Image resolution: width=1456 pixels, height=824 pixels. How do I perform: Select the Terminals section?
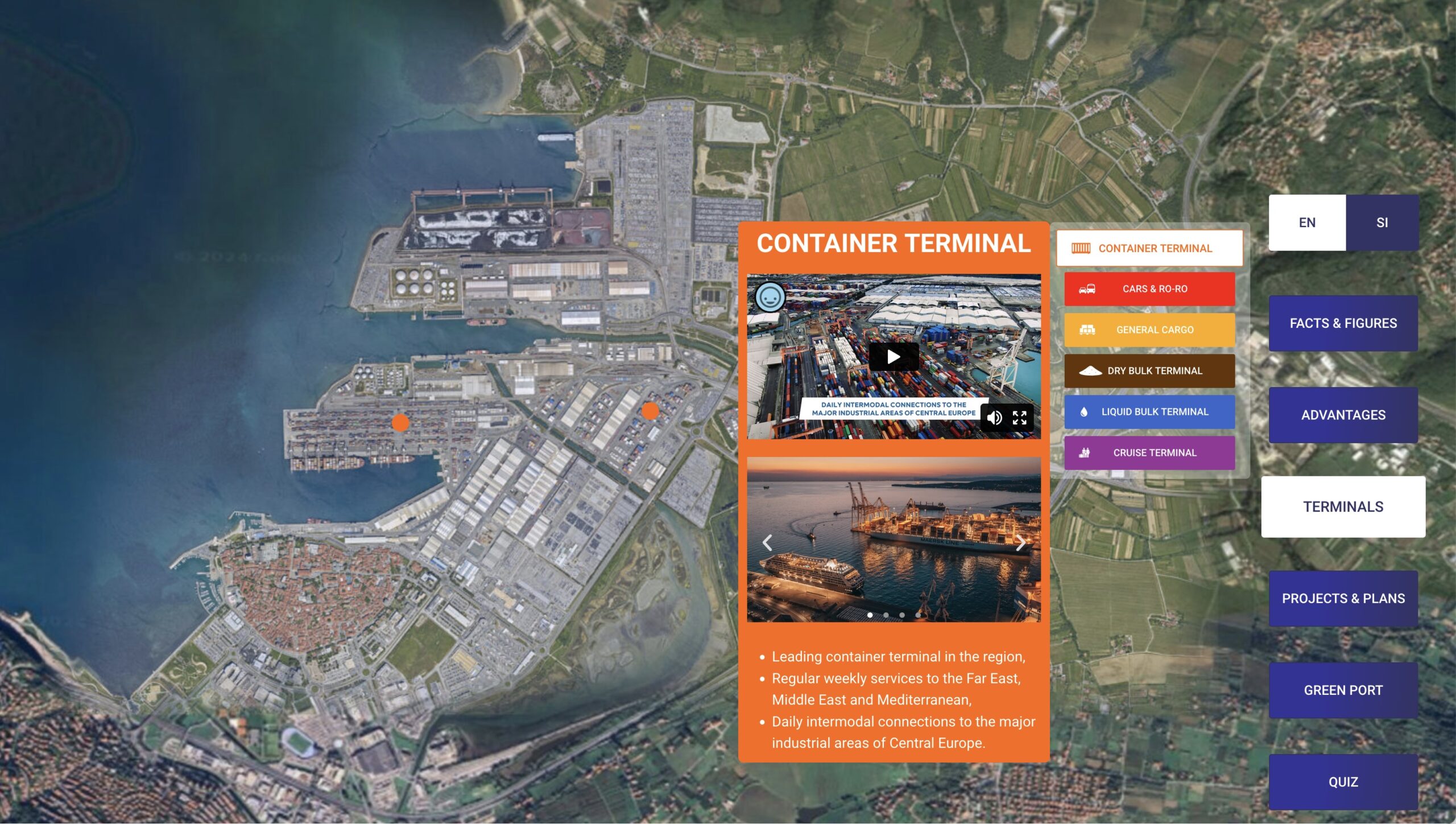tap(1343, 506)
